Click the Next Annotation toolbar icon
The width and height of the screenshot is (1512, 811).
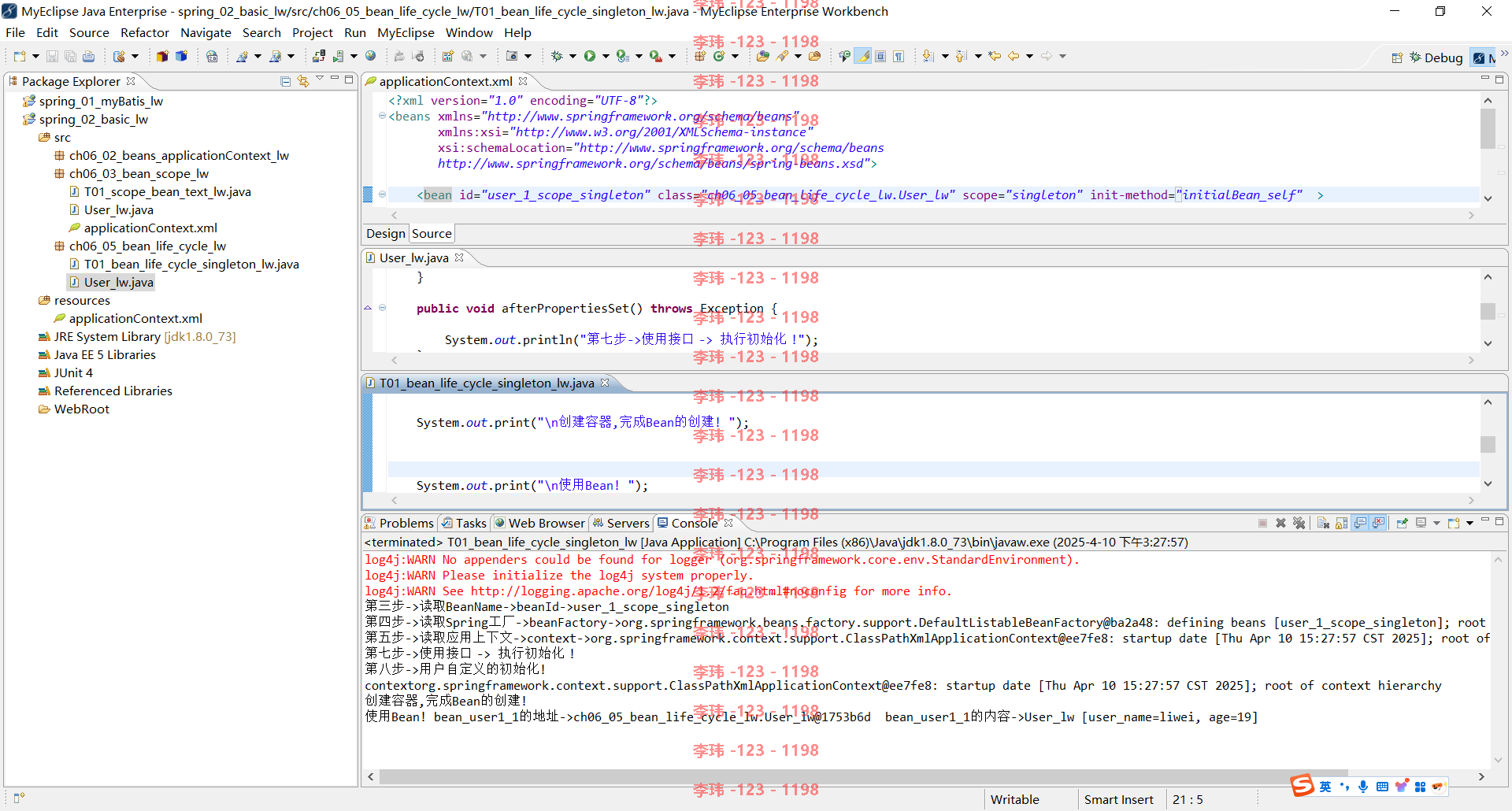click(x=928, y=56)
